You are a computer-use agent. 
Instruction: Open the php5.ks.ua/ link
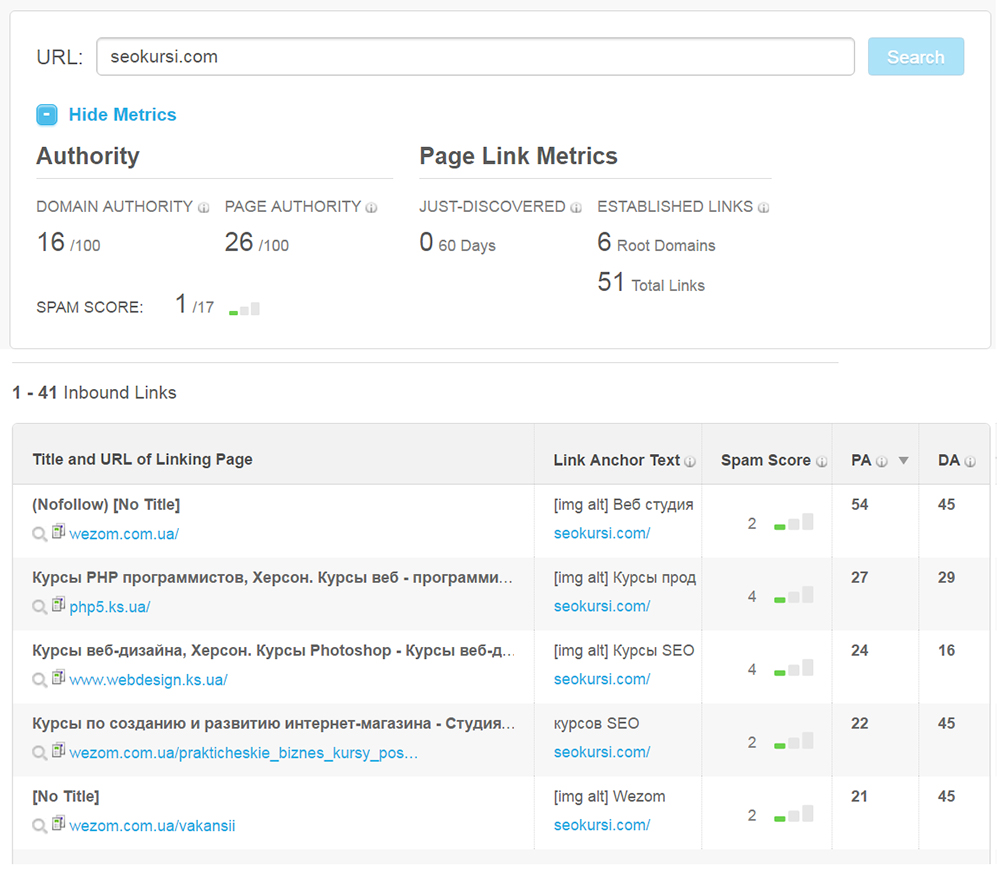pyautogui.click(x=109, y=607)
